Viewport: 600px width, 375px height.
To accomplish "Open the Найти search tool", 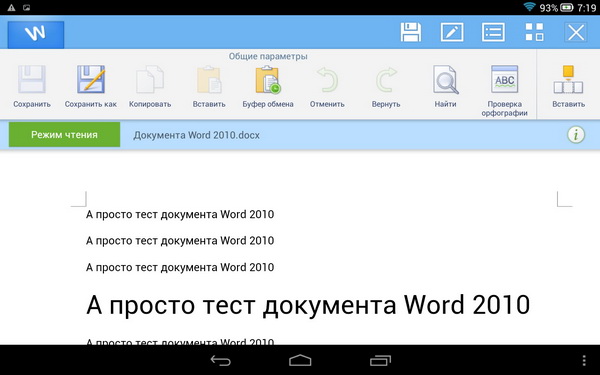I will coord(445,86).
